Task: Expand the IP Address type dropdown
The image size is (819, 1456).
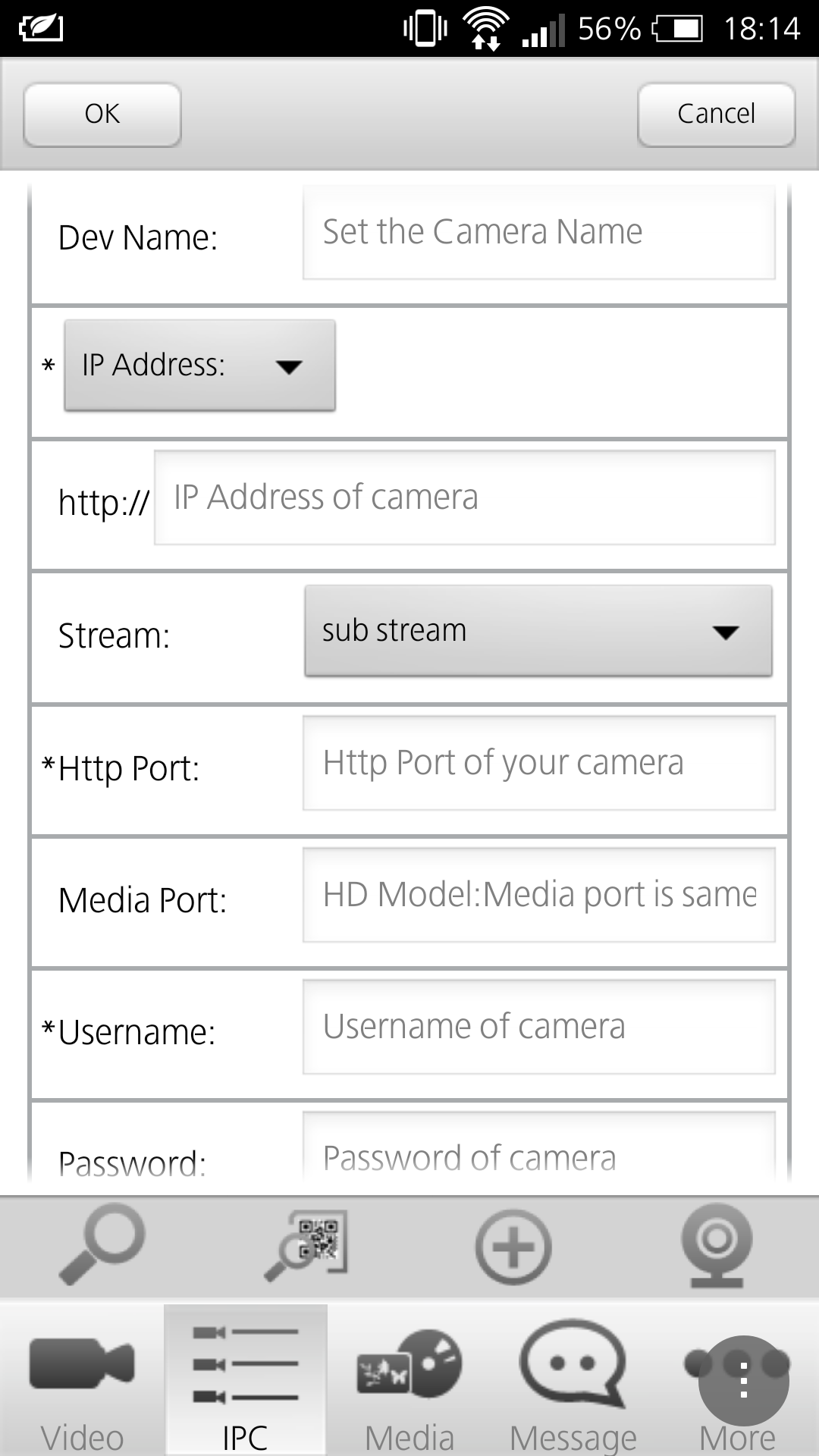Action: [199, 366]
